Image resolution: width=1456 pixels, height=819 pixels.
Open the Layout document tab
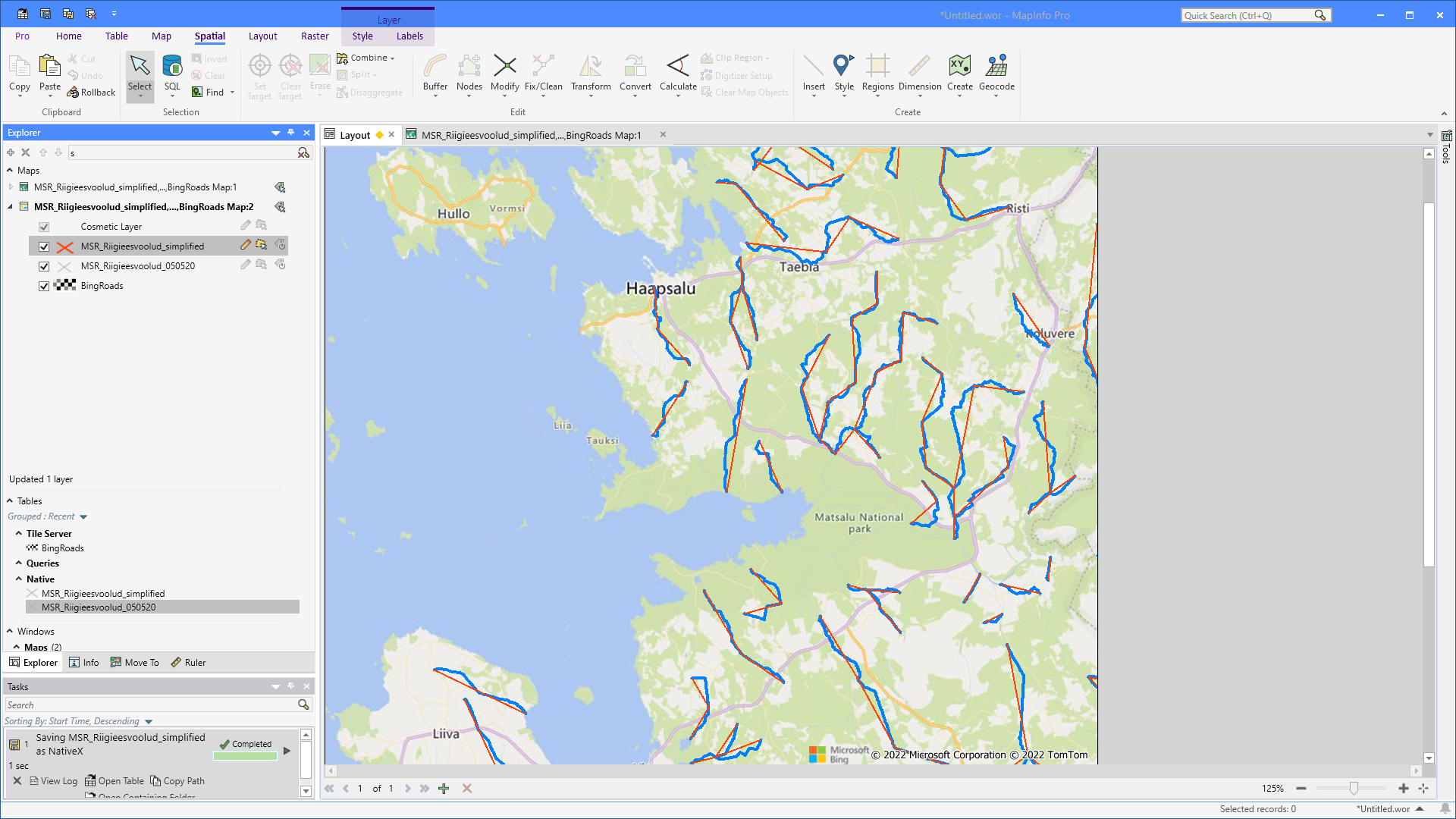[354, 135]
